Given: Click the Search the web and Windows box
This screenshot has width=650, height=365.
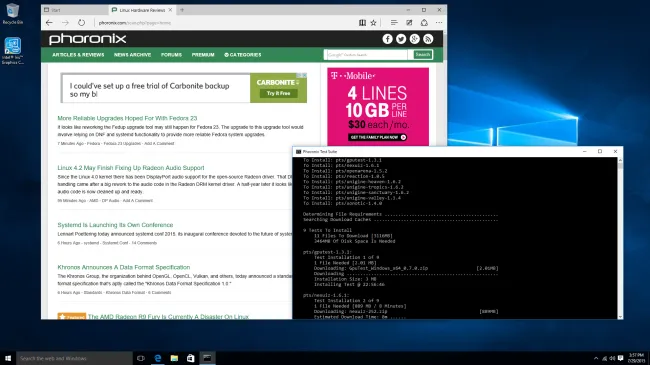Looking at the screenshot, I should coord(75,358).
